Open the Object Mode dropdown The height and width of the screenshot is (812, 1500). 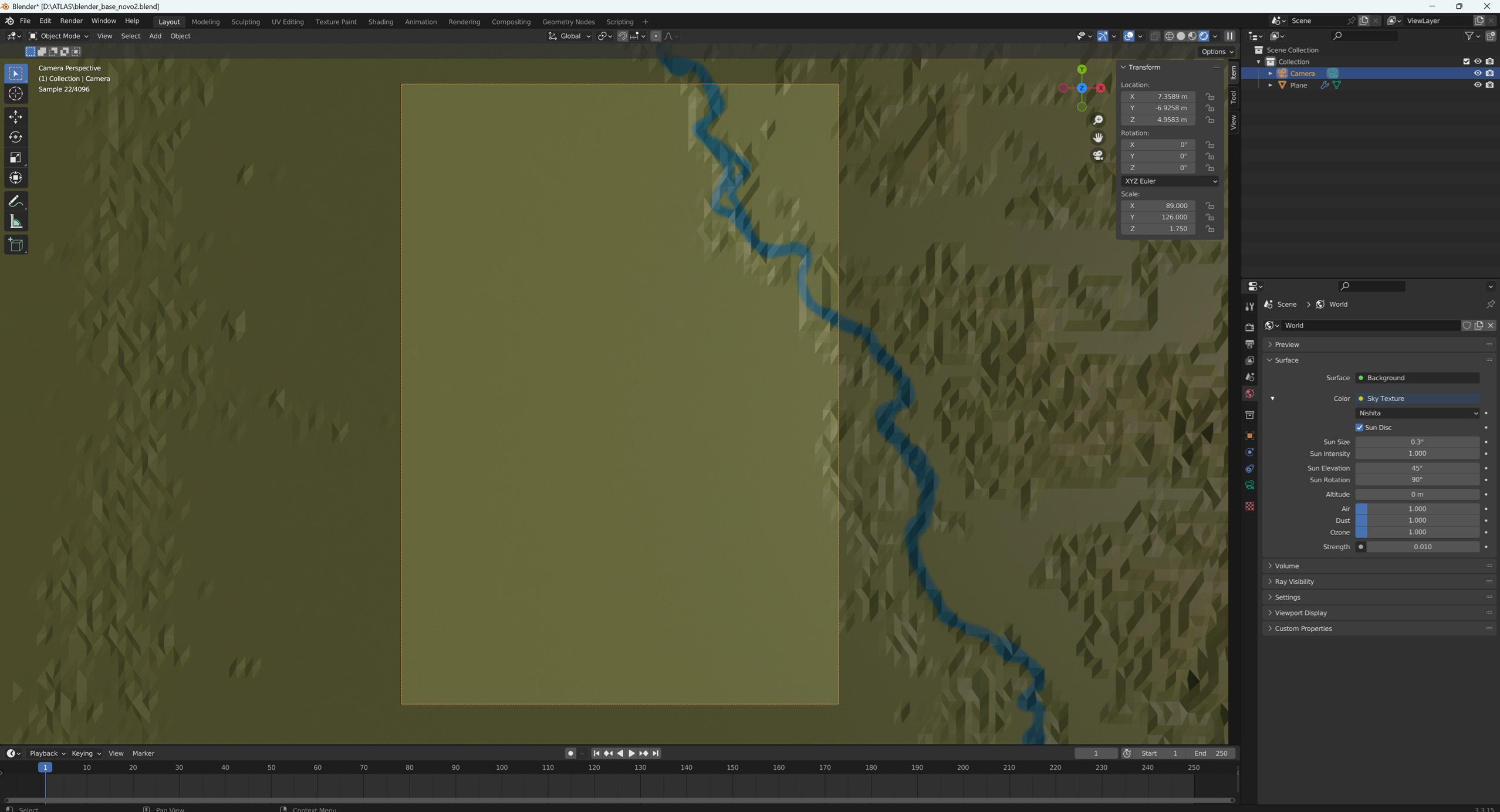coord(59,36)
